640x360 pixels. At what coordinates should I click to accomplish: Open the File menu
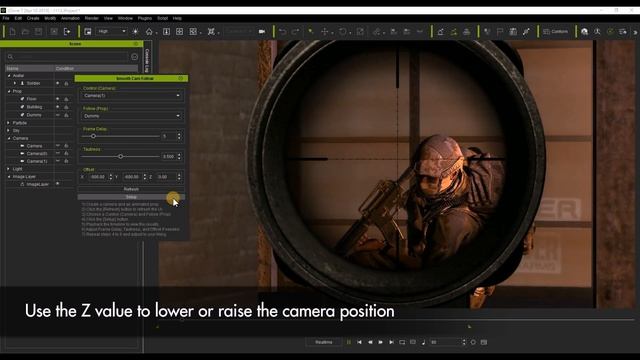pyautogui.click(x=6, y=18)
